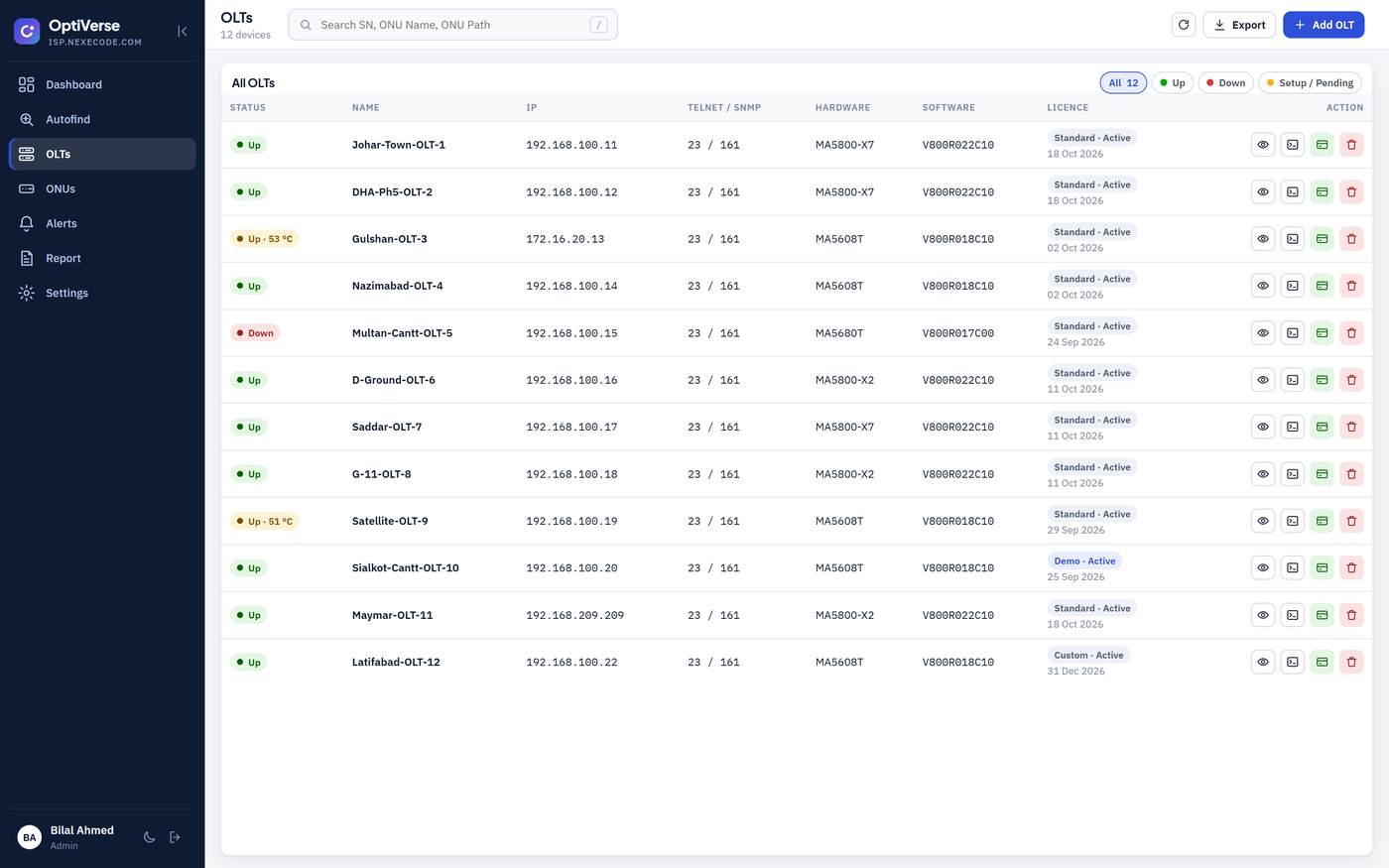Click the OptiVerse logo icon

[x=27, y=32]
